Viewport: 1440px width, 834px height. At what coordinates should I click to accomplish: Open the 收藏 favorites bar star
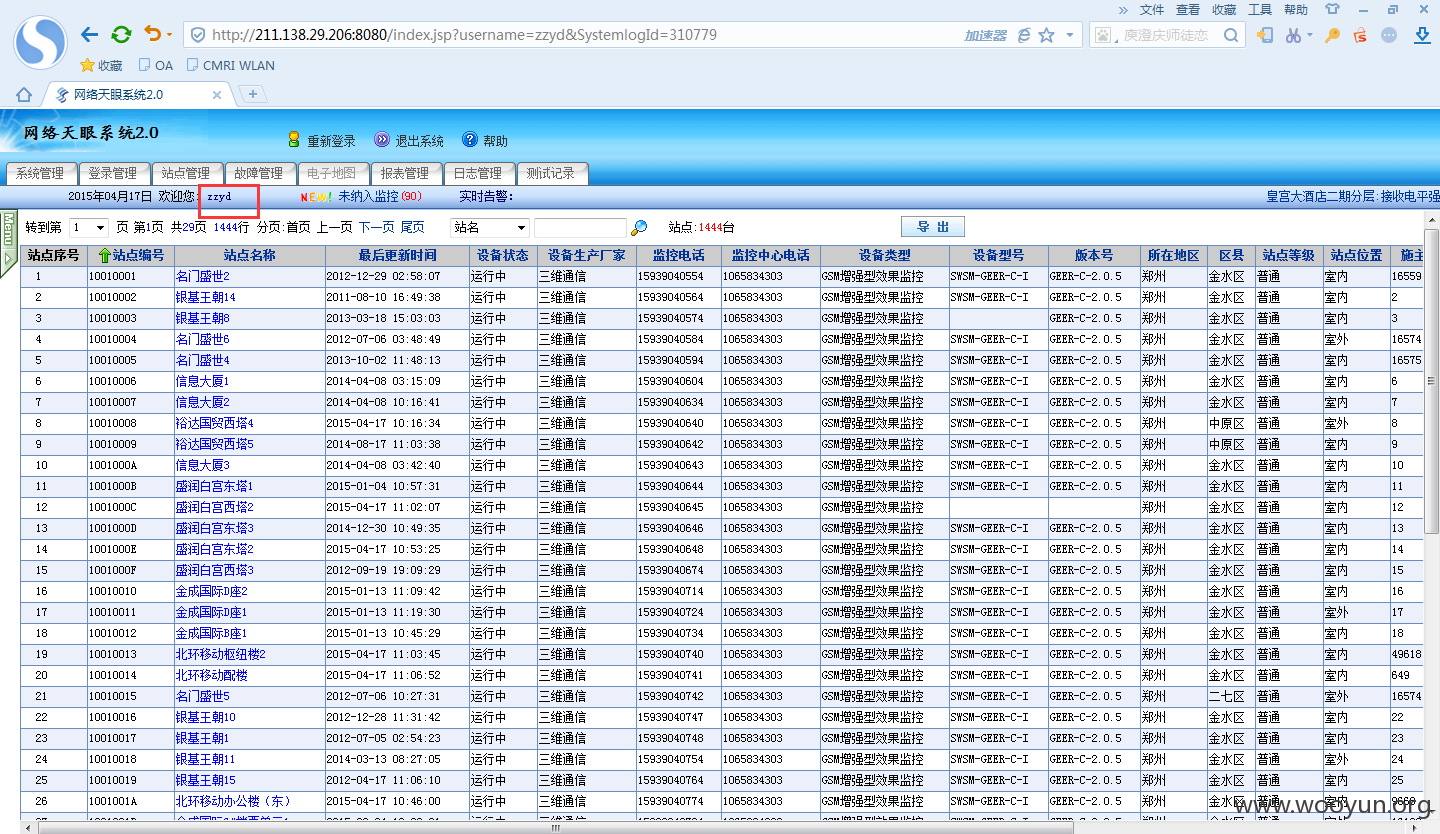(x=101, y=65)
